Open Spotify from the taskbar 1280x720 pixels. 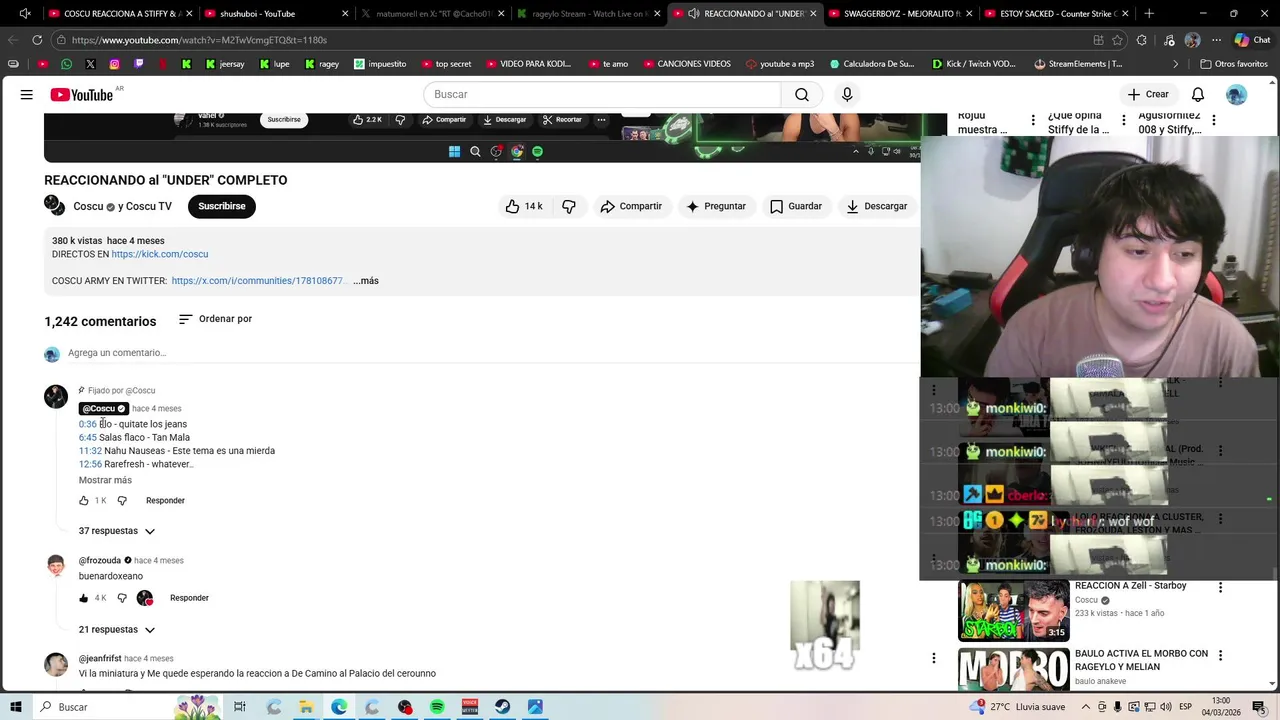click(x=437, y=707)
